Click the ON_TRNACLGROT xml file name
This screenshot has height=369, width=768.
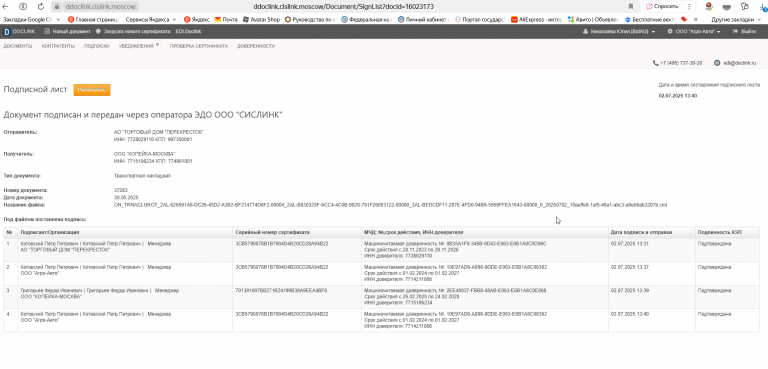[390, 204]
